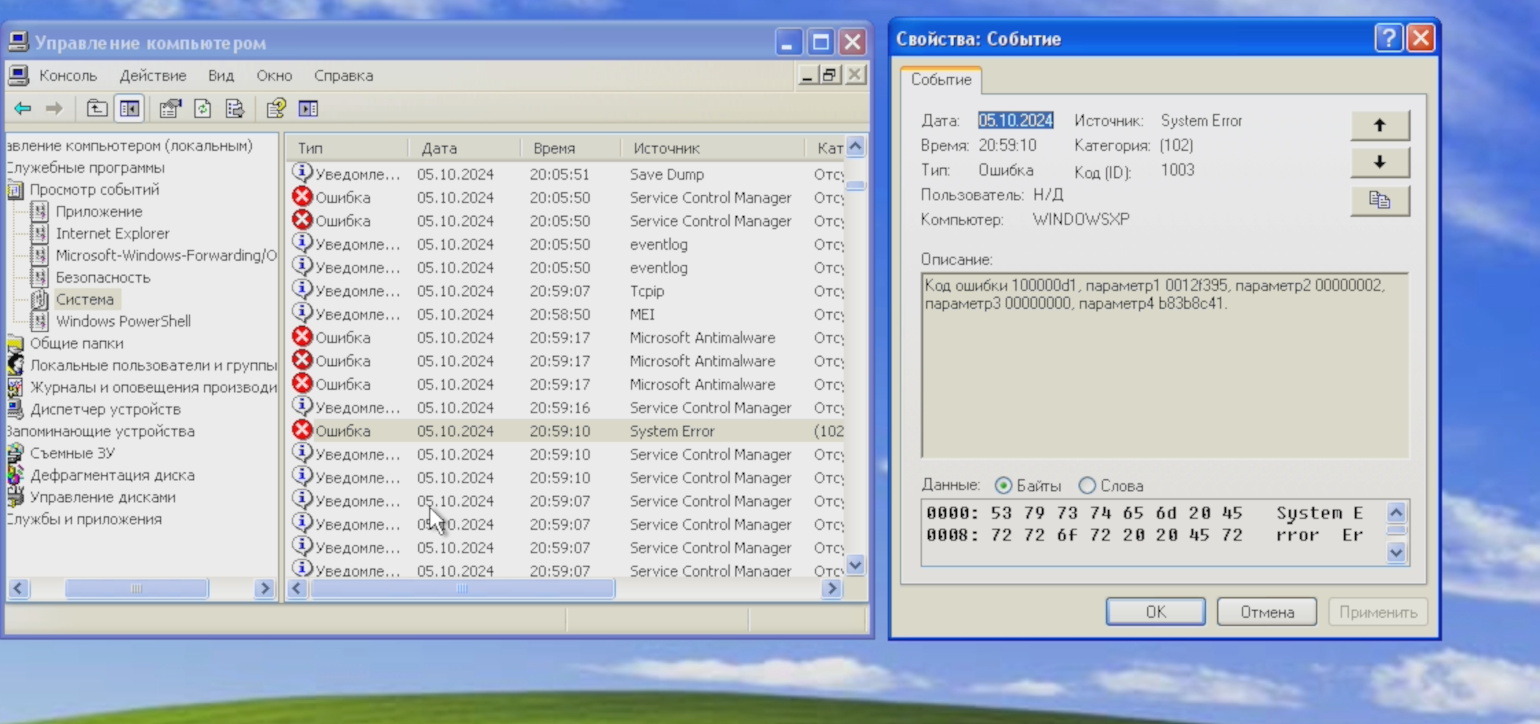This screenshot has height=724, width=1540.
Task: Click the Отмена button
Action: coord(1266,612)
